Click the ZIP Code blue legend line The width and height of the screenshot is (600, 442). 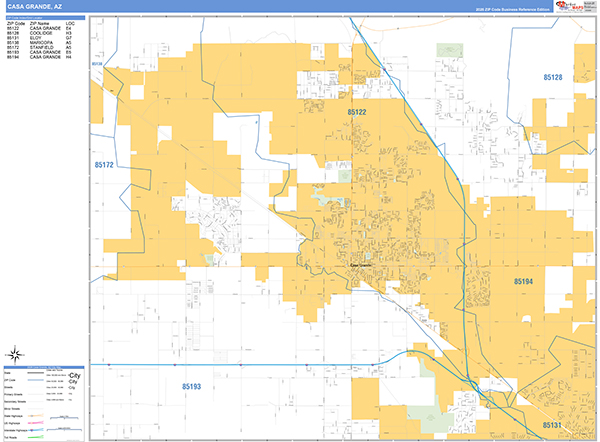(x=36, y=380)
